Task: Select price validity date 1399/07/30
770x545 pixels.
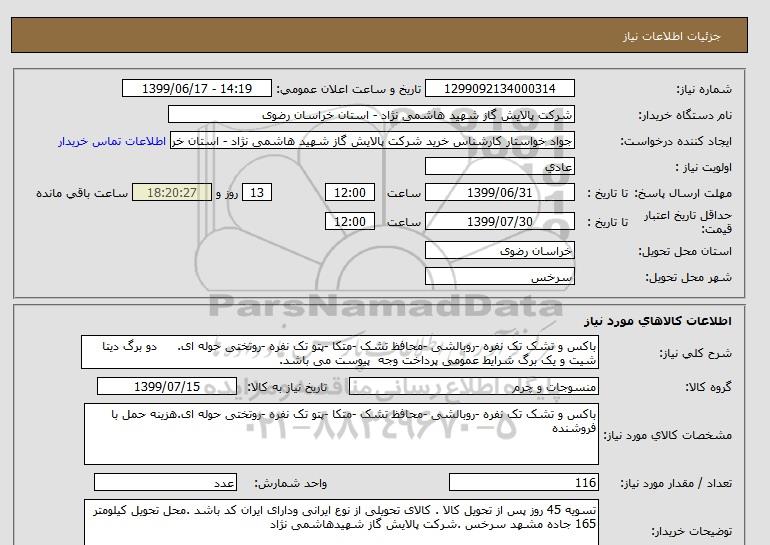Action: pyautogui.click(x=500, y=221)
